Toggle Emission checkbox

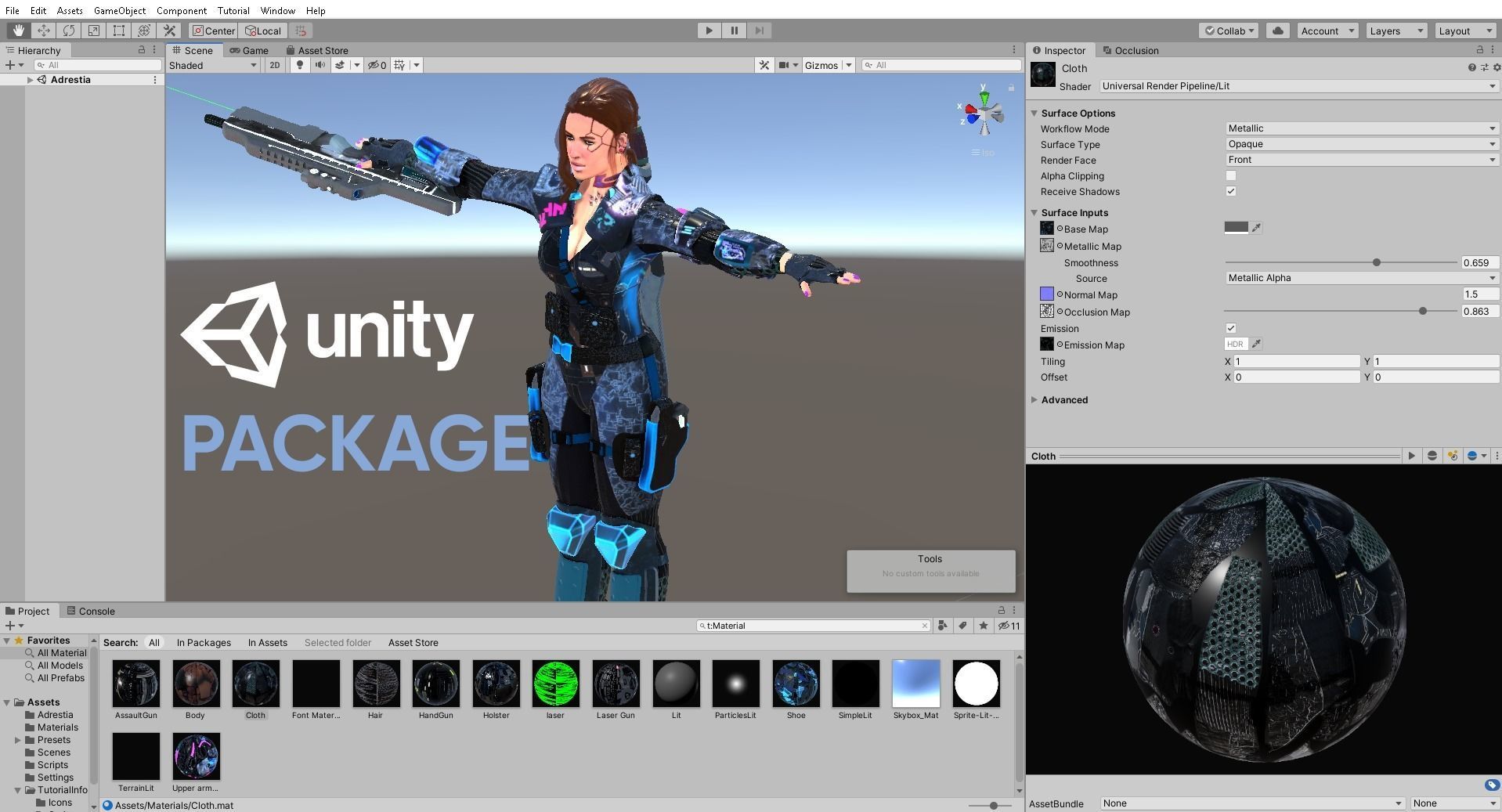coord(1231,328)
